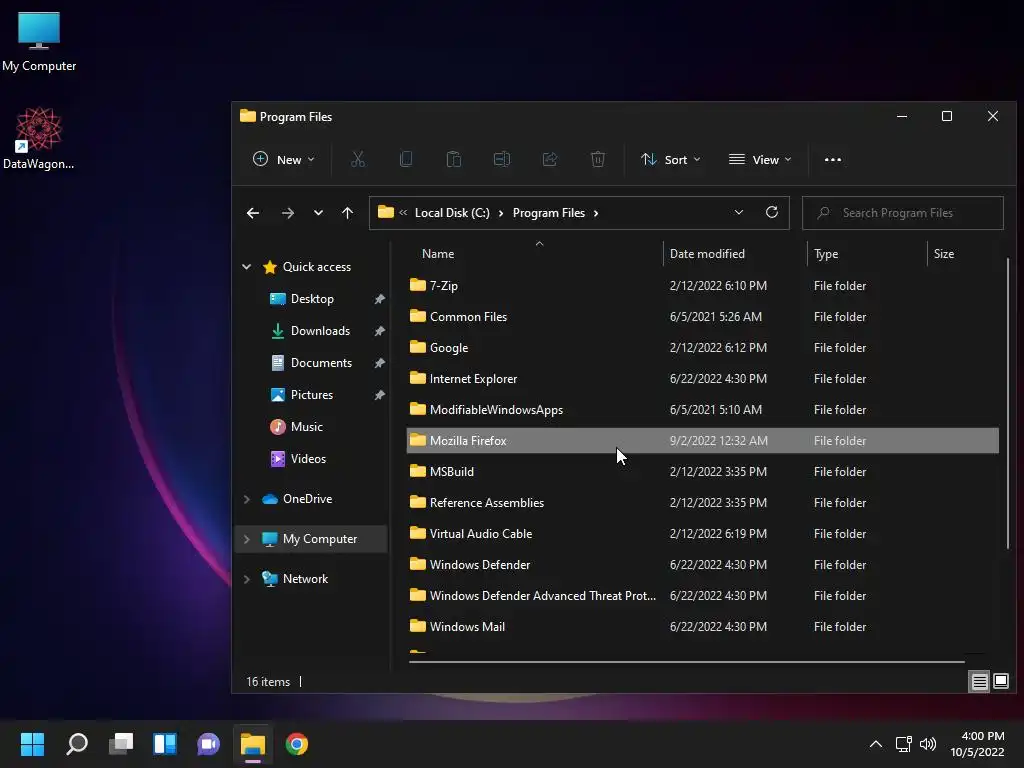The height and width of the screenshot is (768, 1024).
Task: Refresh the Program Files folder view
Action: tap(772, 212)
